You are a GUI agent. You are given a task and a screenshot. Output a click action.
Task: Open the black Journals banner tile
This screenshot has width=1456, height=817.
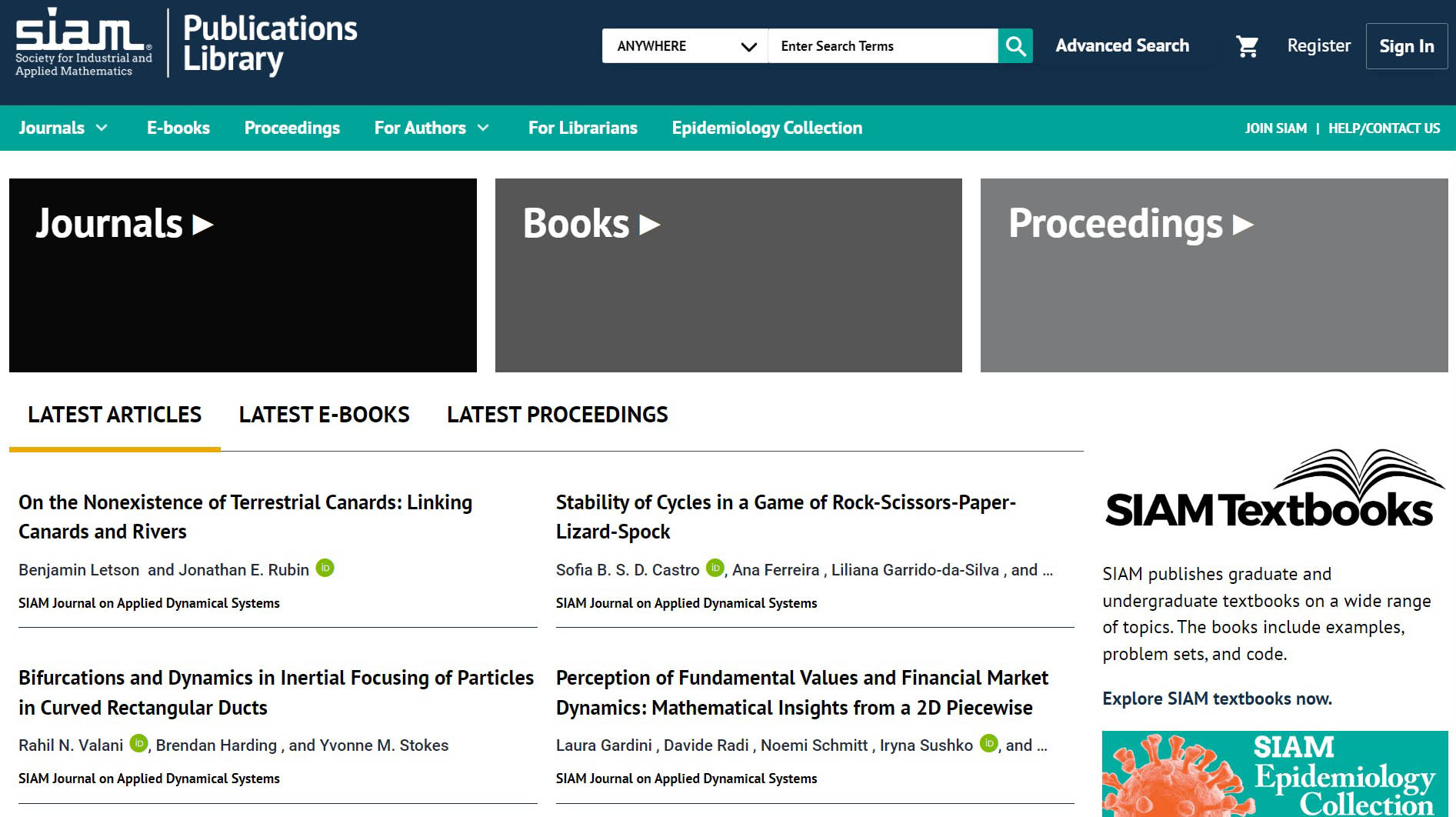[x=243, y=275]
